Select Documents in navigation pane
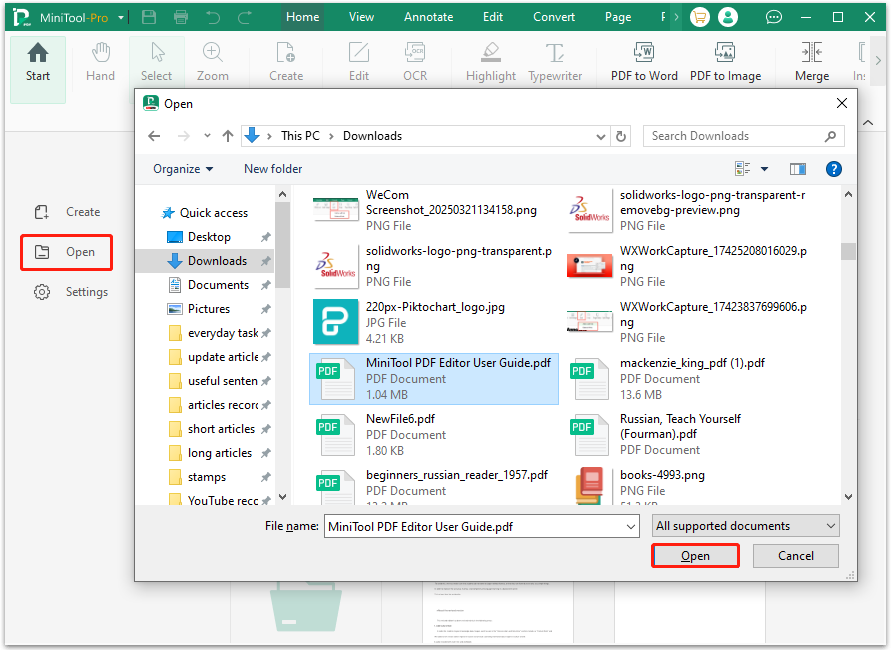The height and width of the screenshot is (650, 891). point(209,285)
